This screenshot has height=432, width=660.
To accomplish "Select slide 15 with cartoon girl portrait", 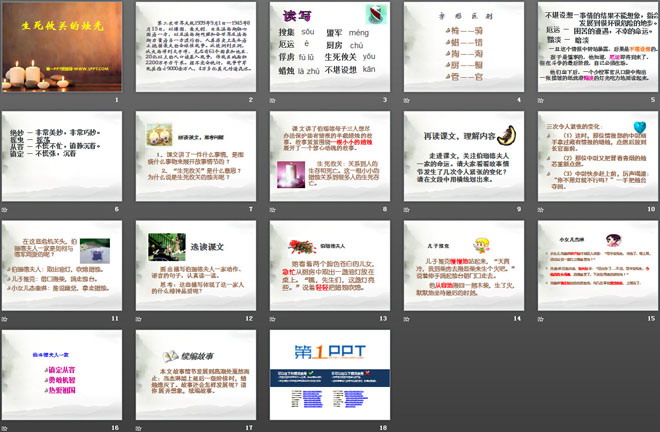I will 598,266.
